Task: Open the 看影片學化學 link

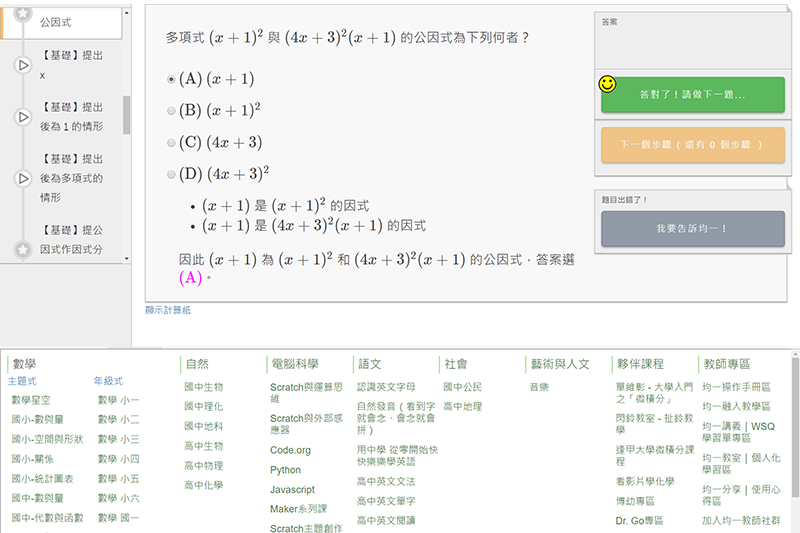Action: click(x=645, y=481)
